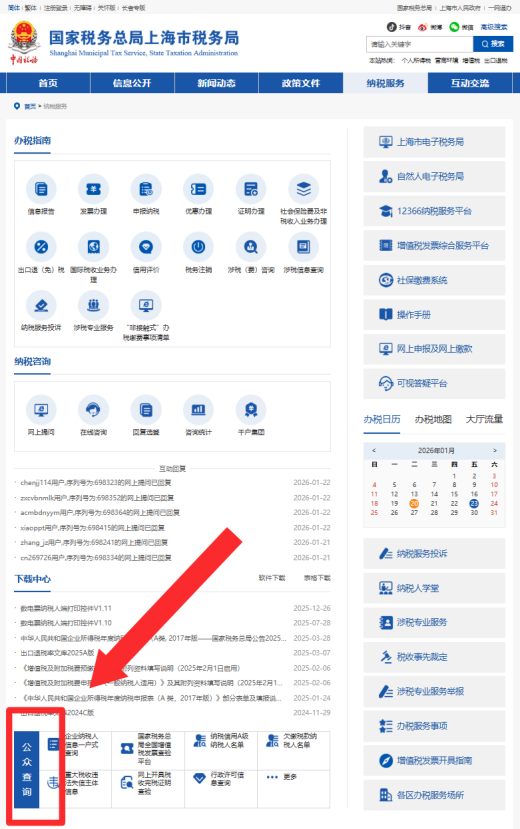520x829 pixels.
Task: Select 互动交流 in the navigation bar
Action: pos(470,83)
